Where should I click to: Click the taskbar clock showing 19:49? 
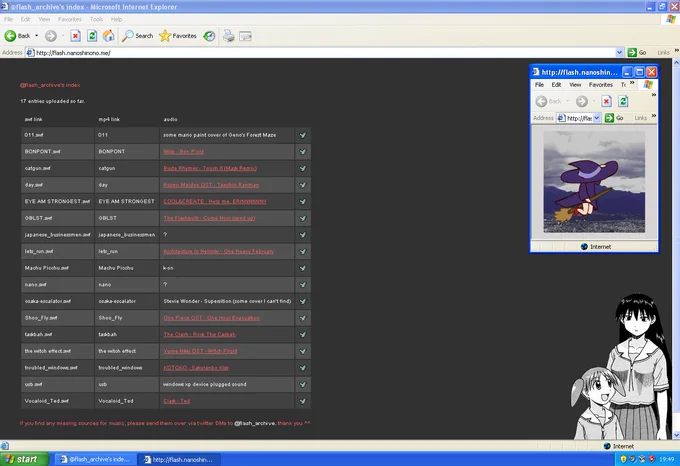[666, 459]
